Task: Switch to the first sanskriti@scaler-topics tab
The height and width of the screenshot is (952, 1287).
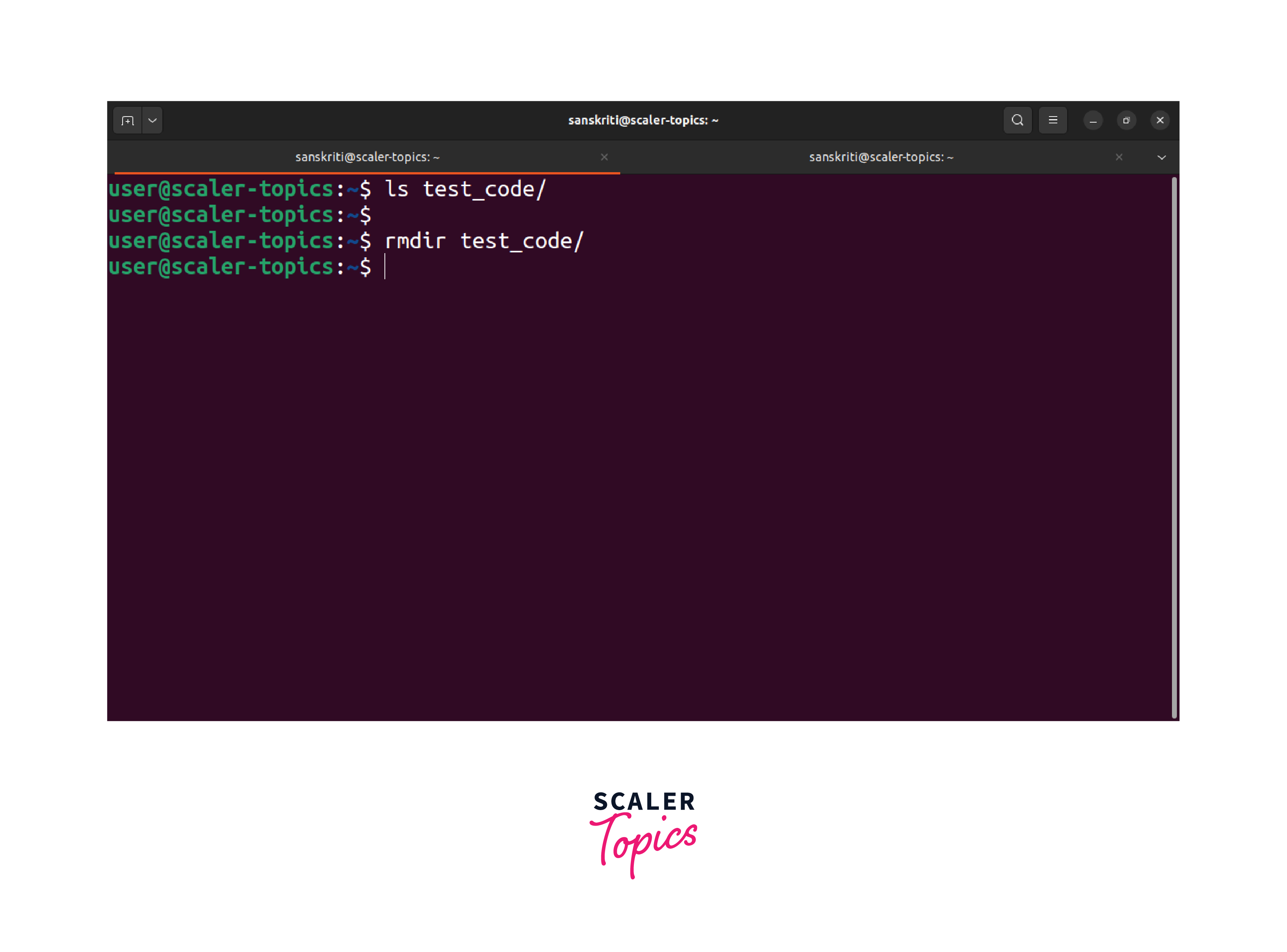Action: tap(367, 157)
